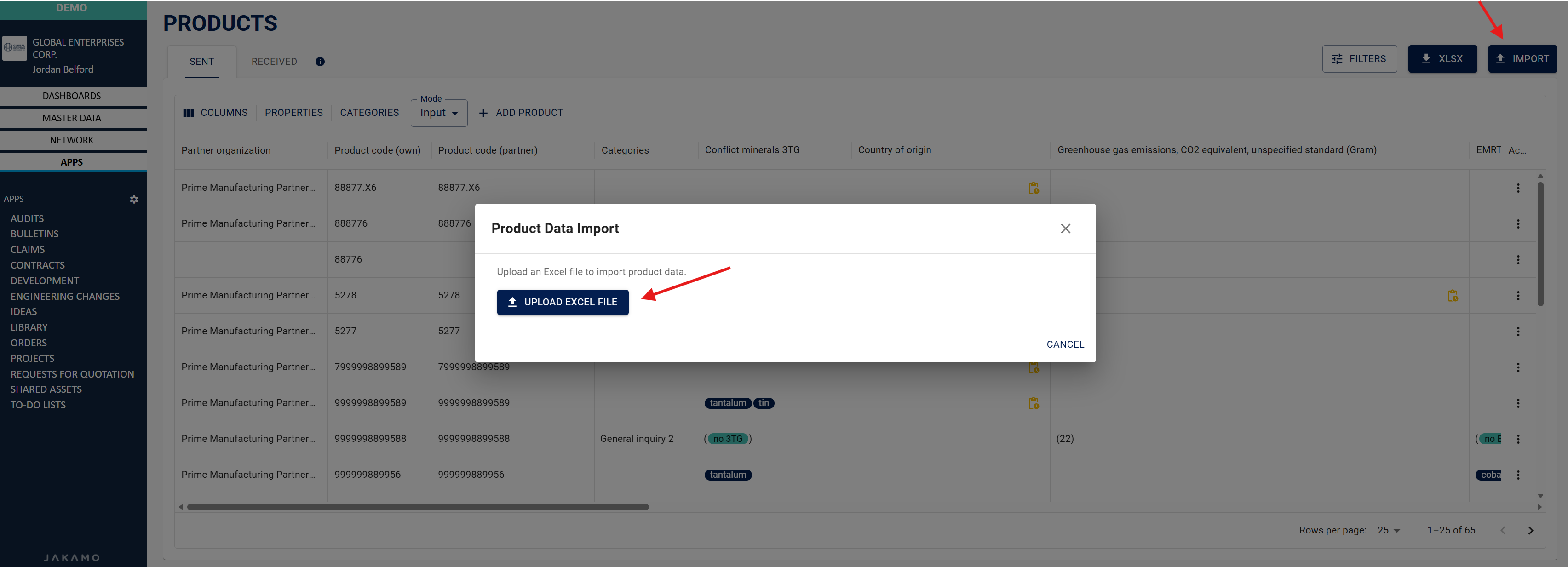
Task: Open the Mode dropdown set to Input
Action: tap(438, 113)
